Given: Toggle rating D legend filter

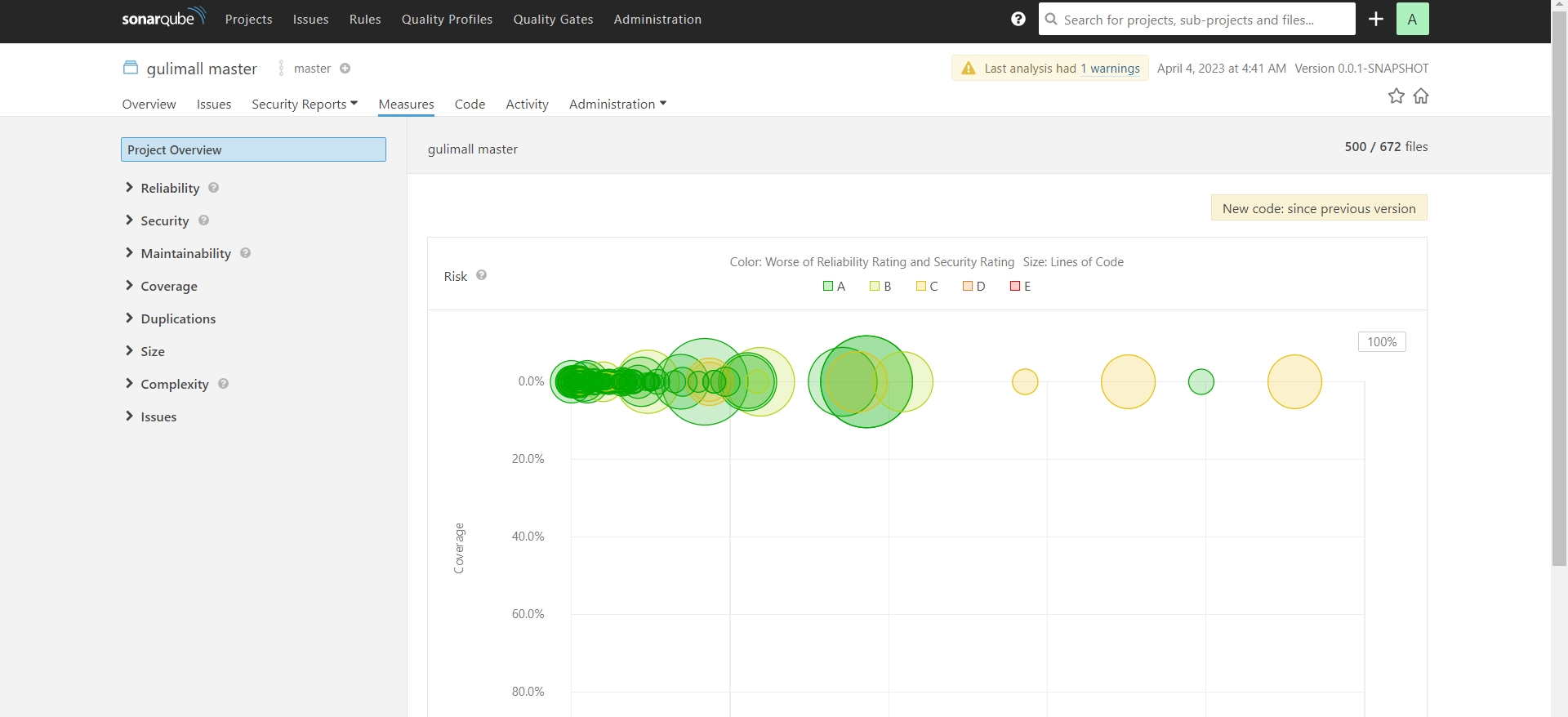Looking at the screenshot, I should (x=973, y=286).
